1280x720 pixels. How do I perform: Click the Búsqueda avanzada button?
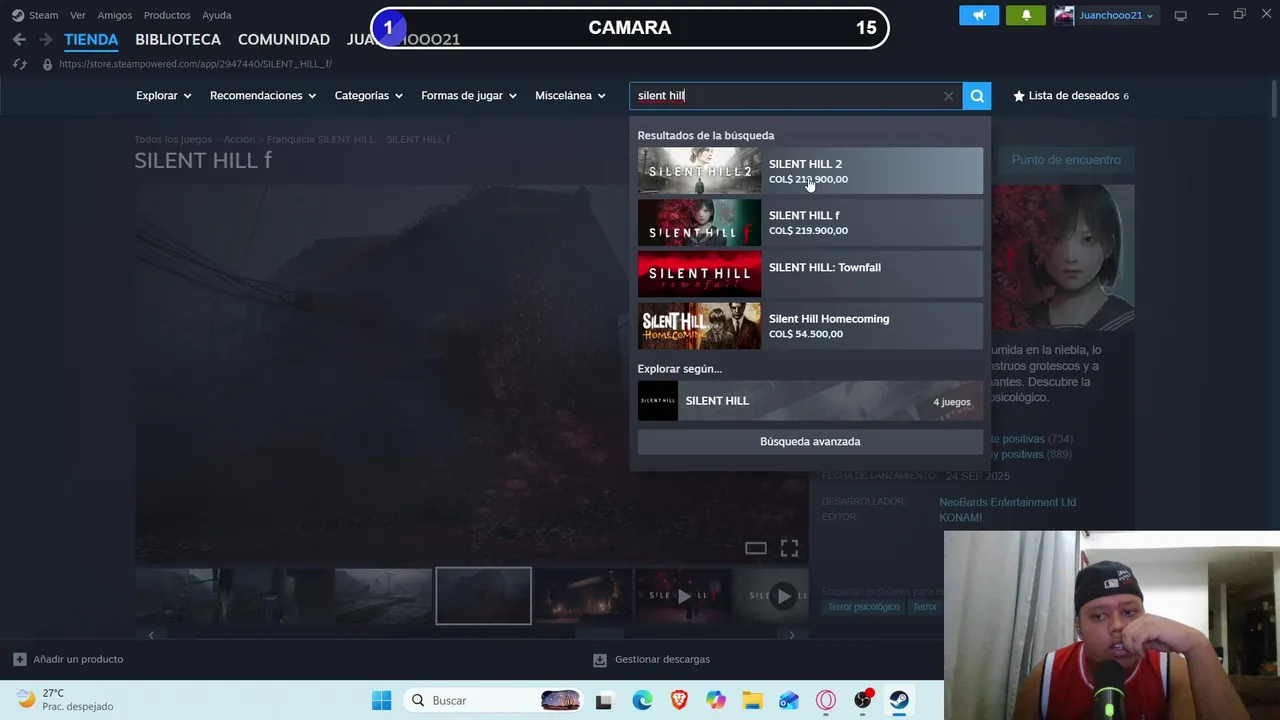[810, 441]
